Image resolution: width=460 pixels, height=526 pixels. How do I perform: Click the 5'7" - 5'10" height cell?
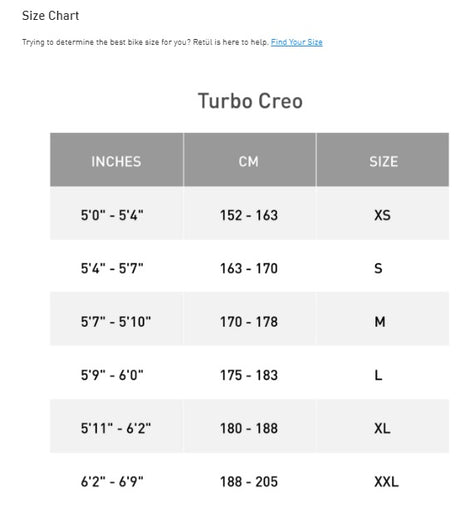coord(116,320)
